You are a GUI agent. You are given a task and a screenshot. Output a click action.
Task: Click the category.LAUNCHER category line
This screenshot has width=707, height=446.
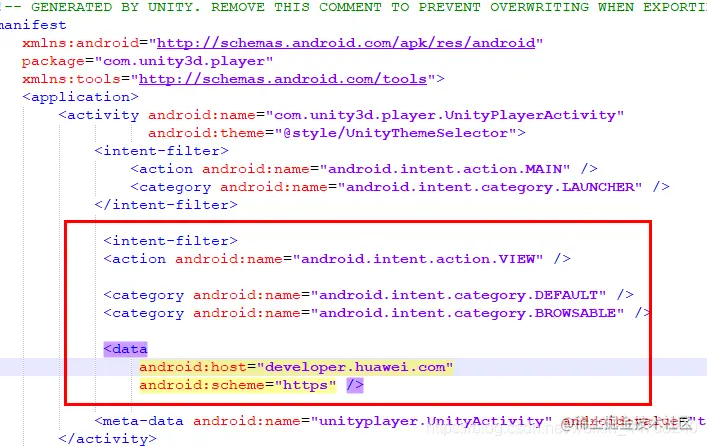(399, 187)
